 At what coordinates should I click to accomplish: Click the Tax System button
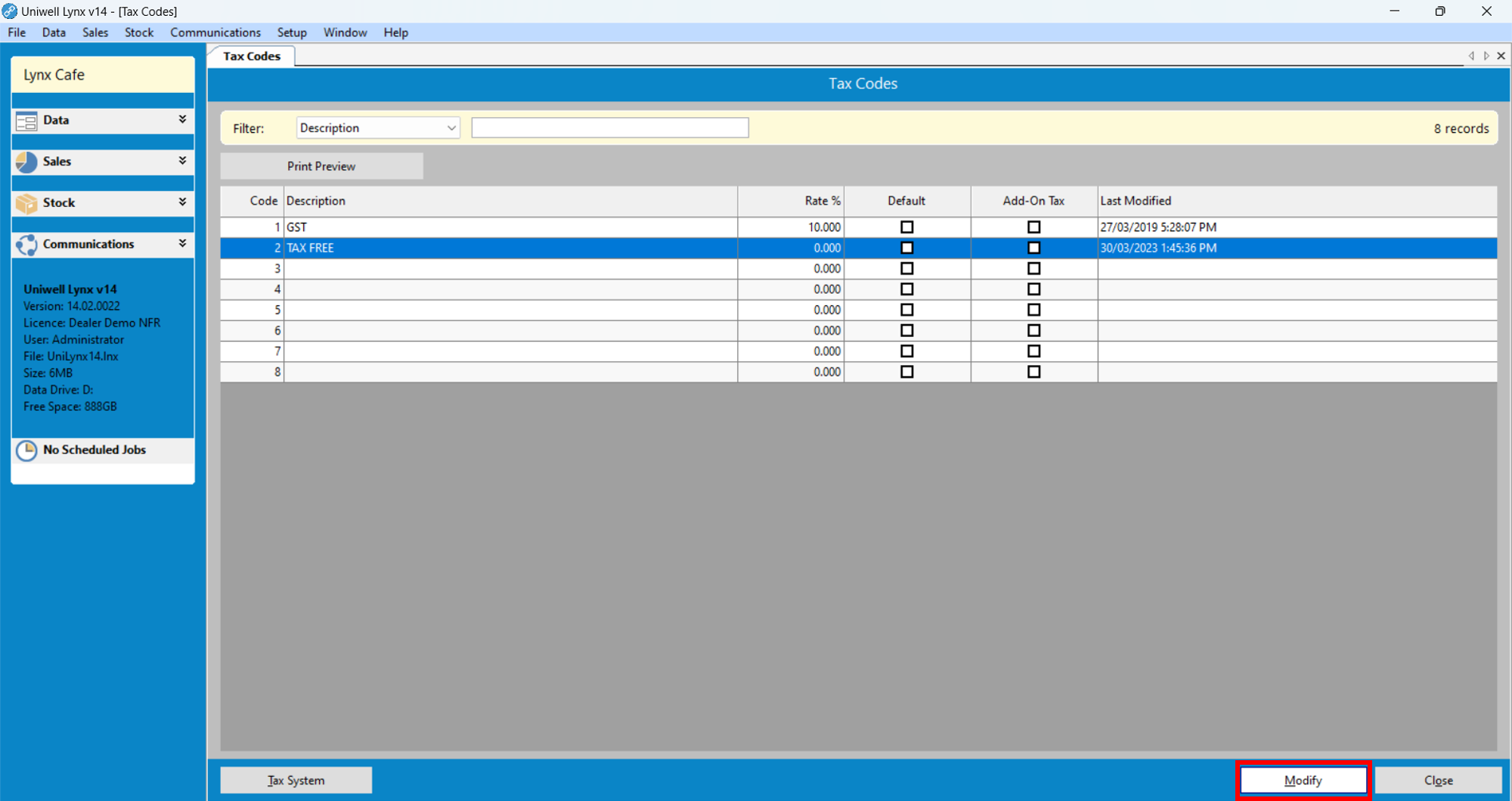pyautogui.click(x=296, y=781)
